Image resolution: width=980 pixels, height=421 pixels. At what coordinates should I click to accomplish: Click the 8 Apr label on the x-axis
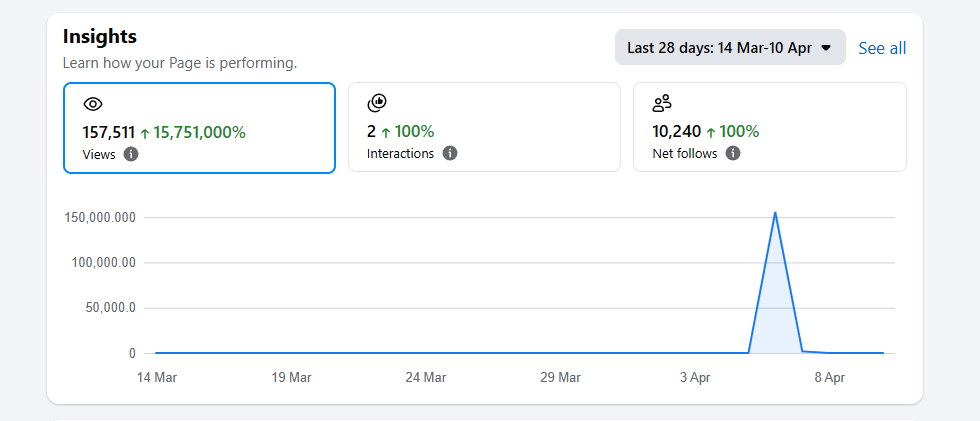pos(830,378)
